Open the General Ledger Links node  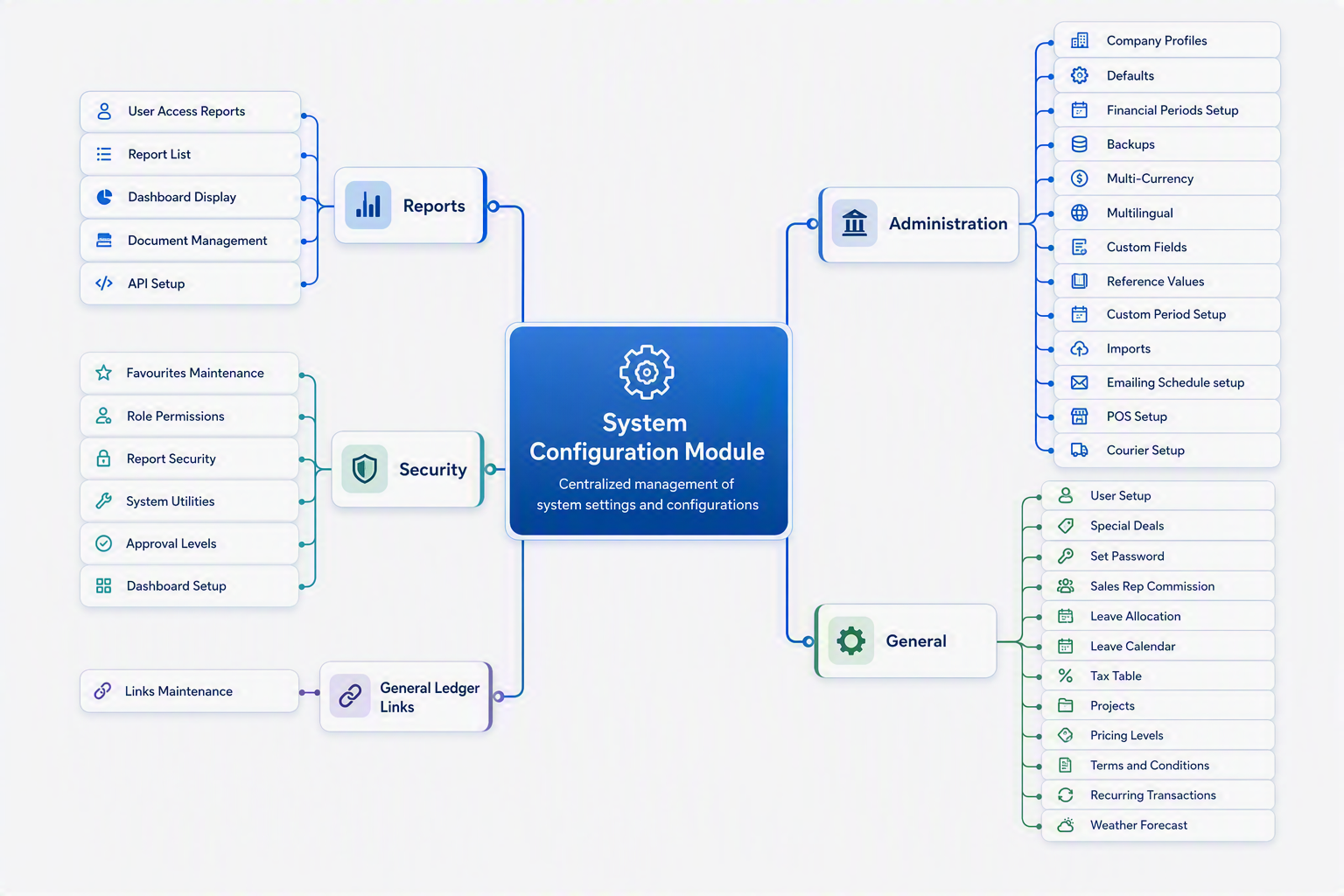click(406, 696)
